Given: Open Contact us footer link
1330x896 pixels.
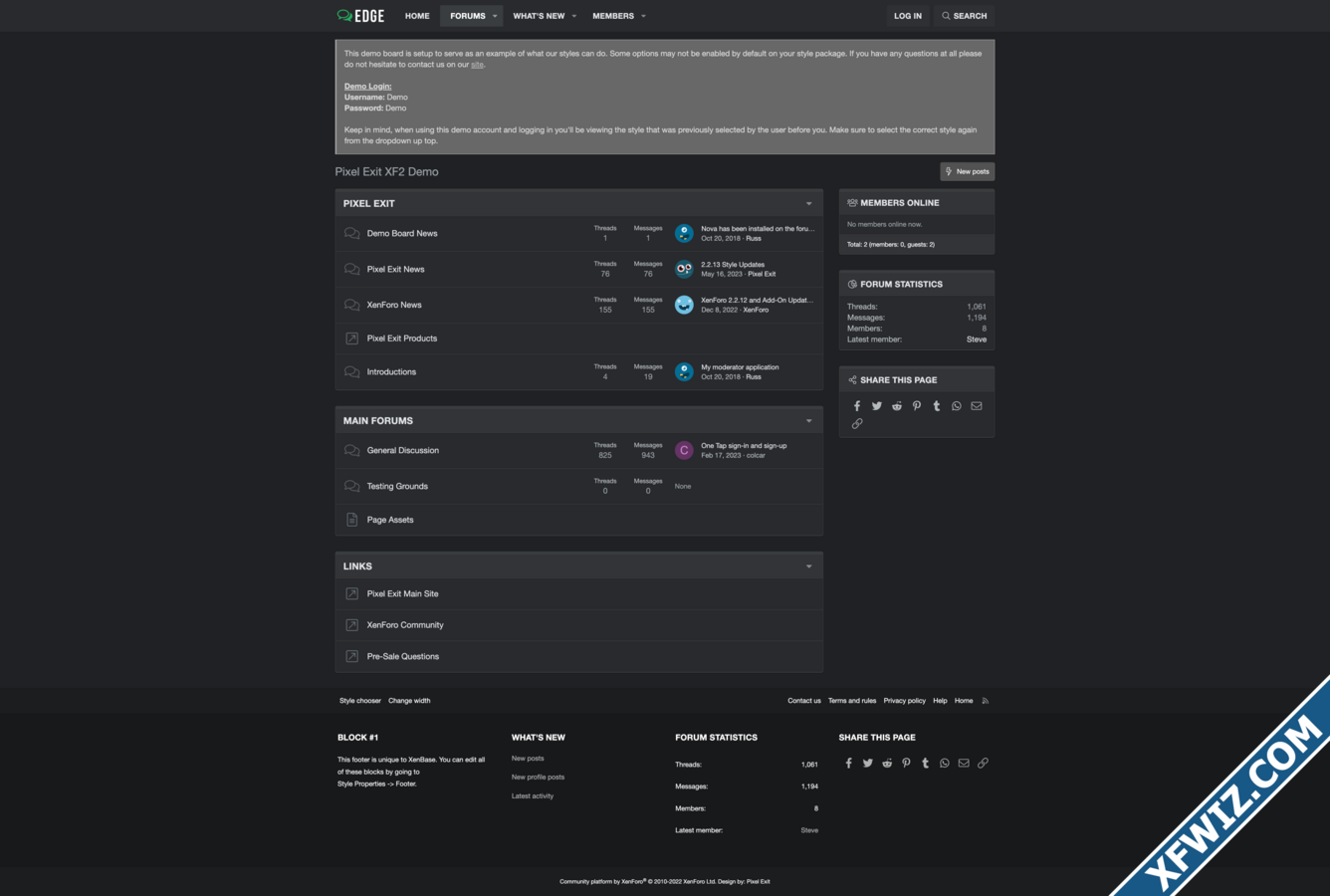Looking at the screenshot, I should pyautogui.click(x=804, y=701).
